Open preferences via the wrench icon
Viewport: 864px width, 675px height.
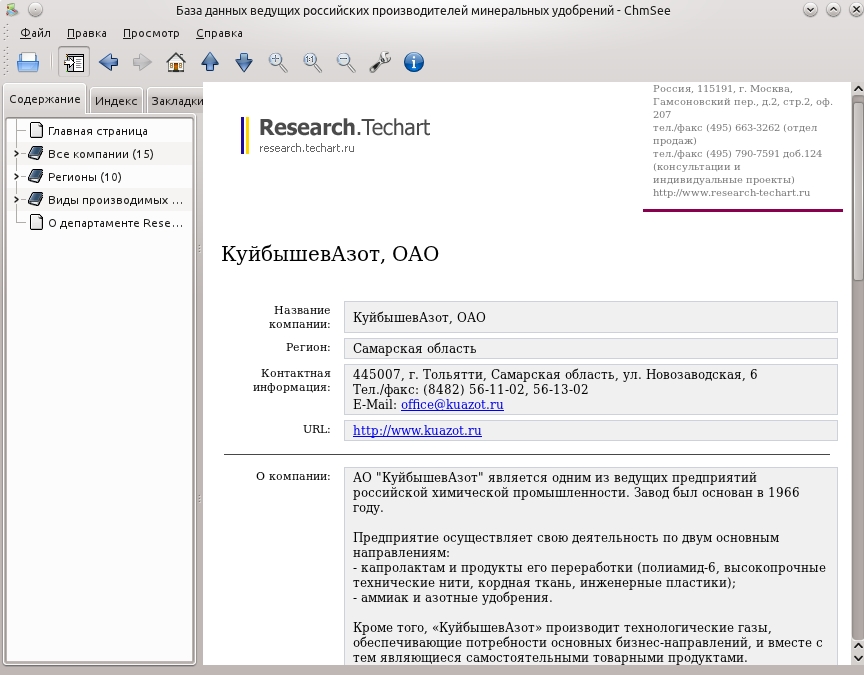click(380, 62)
